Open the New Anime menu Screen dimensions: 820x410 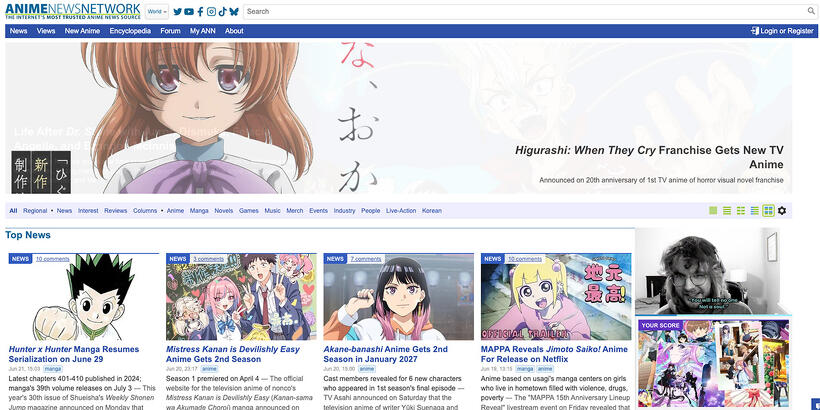click(x=82, y=31)
